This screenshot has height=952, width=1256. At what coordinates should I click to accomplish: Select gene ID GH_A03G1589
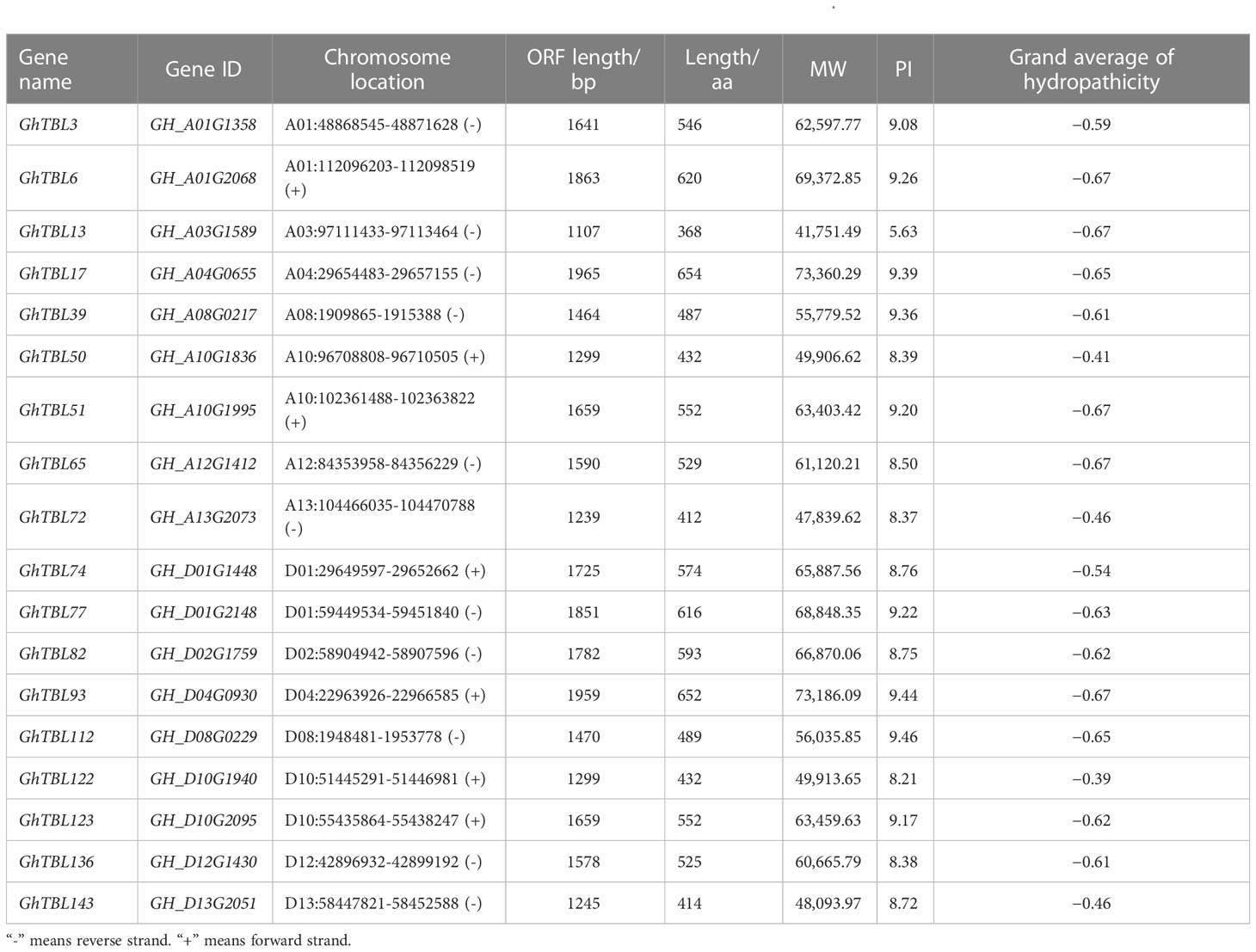tap(203, 231)
